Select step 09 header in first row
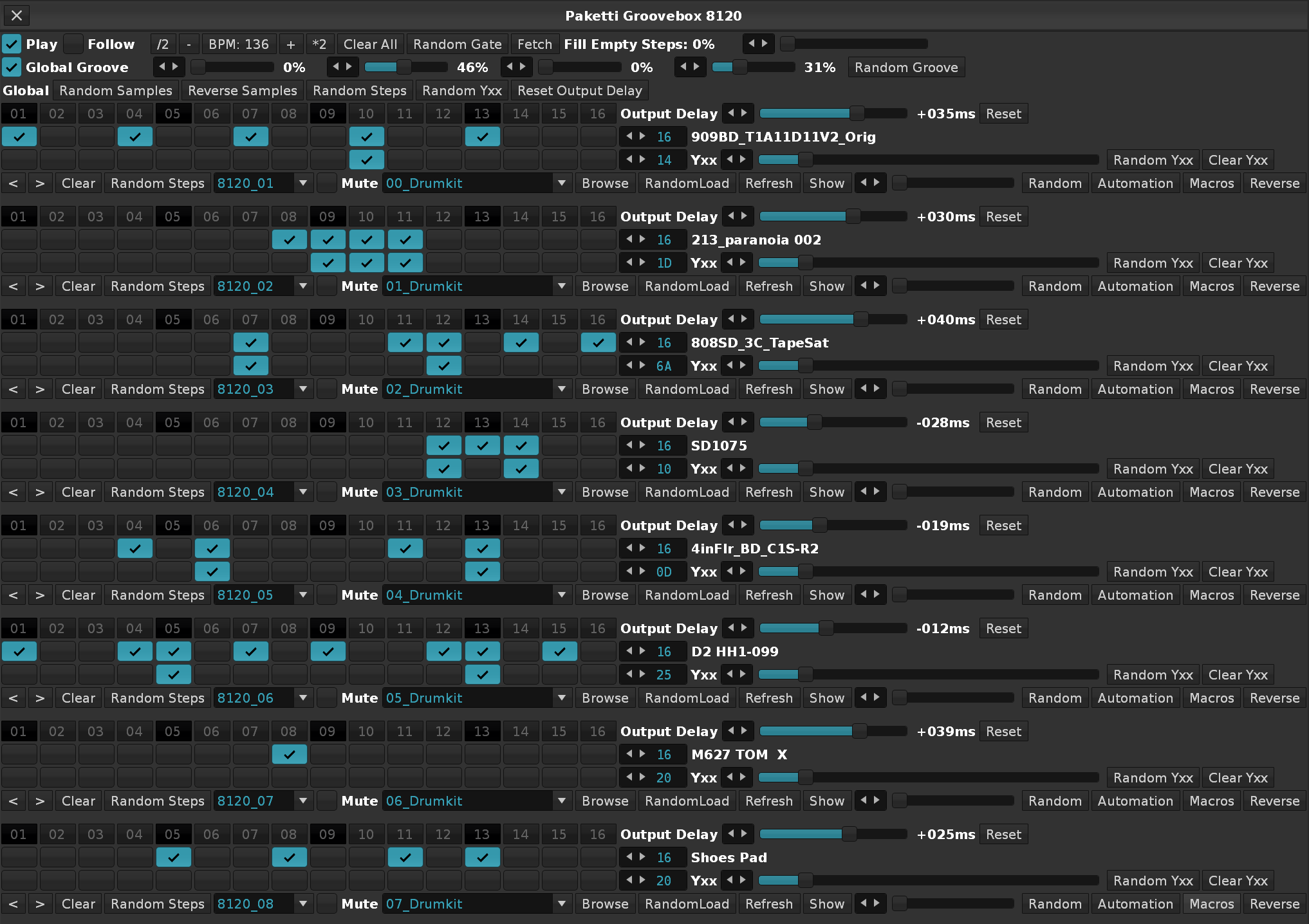This screenshot has height=924, width=1309. click(327, 114)
